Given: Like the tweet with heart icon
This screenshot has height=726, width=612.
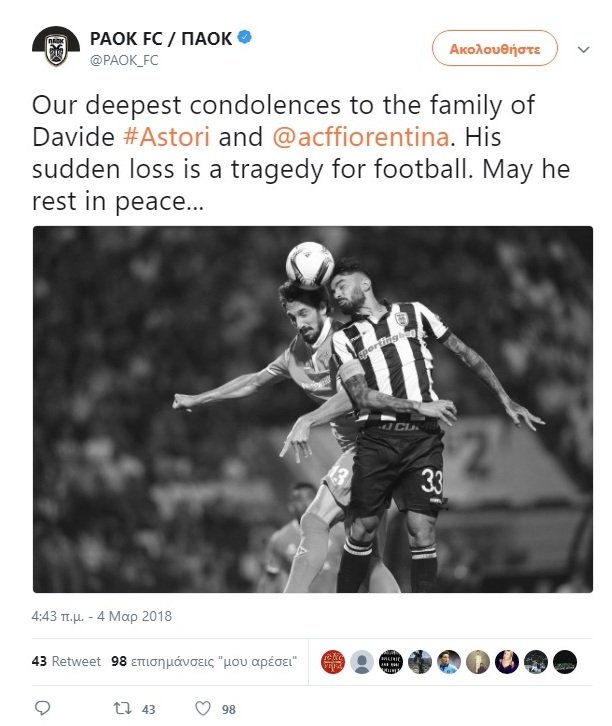Looking at the screenshot, I should coord(203,708).
